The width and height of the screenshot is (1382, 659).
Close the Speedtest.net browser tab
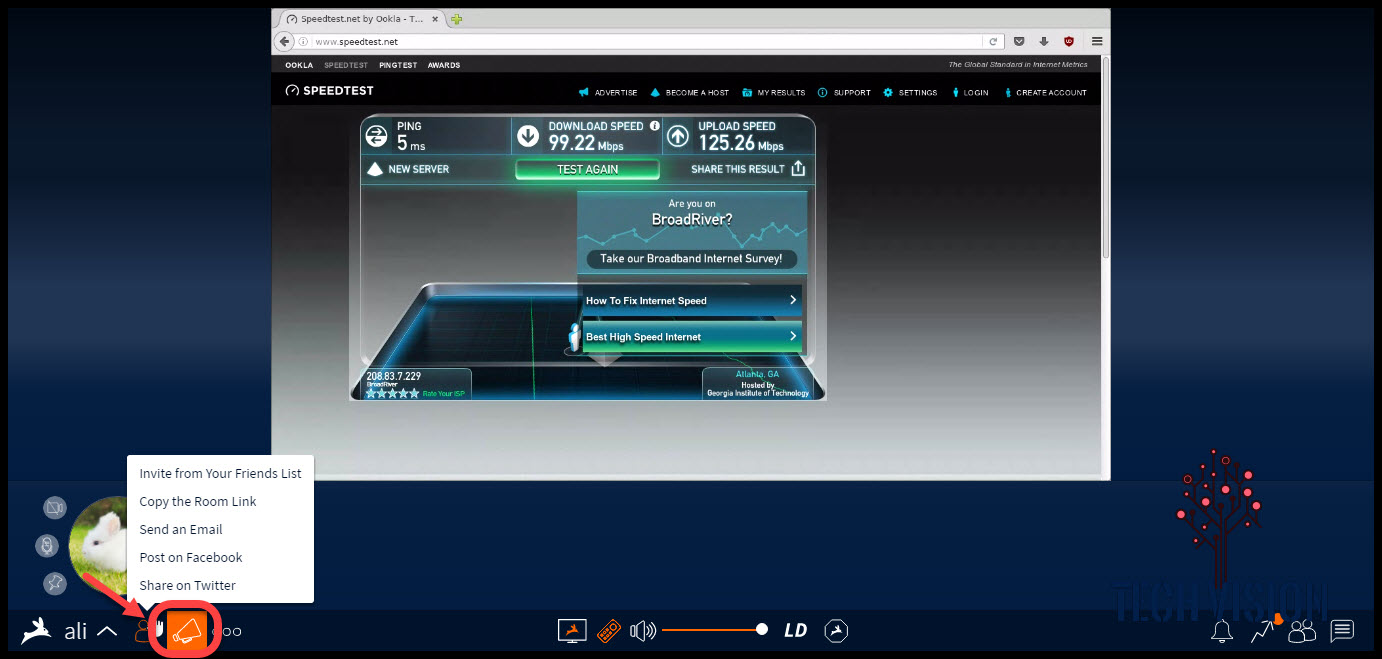pos(436,19)
